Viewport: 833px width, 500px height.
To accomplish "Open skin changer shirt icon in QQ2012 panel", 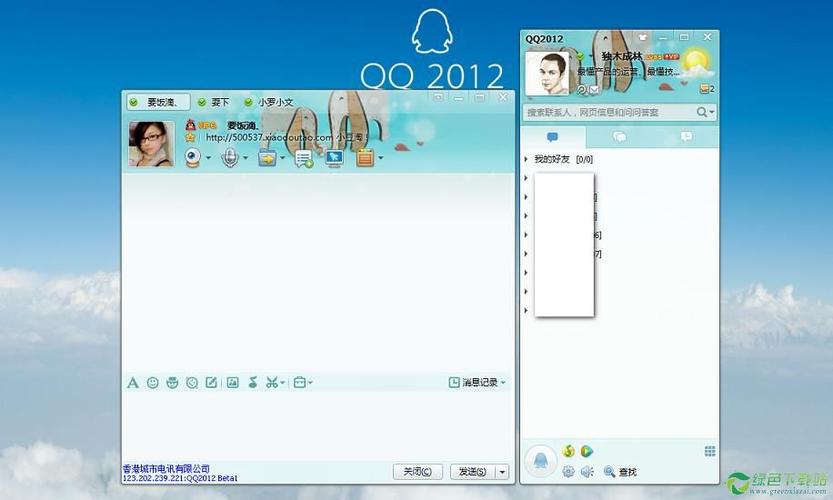I will coord(642,37).
